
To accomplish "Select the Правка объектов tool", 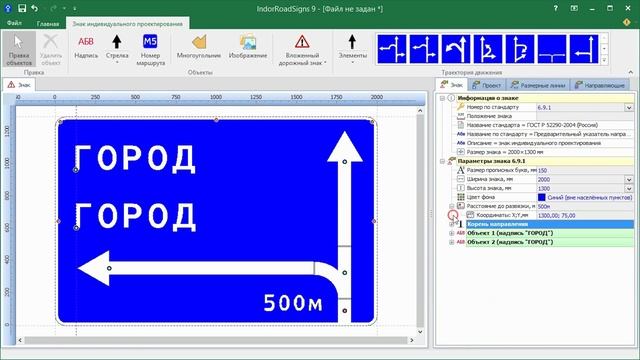I will click(19, 49).
